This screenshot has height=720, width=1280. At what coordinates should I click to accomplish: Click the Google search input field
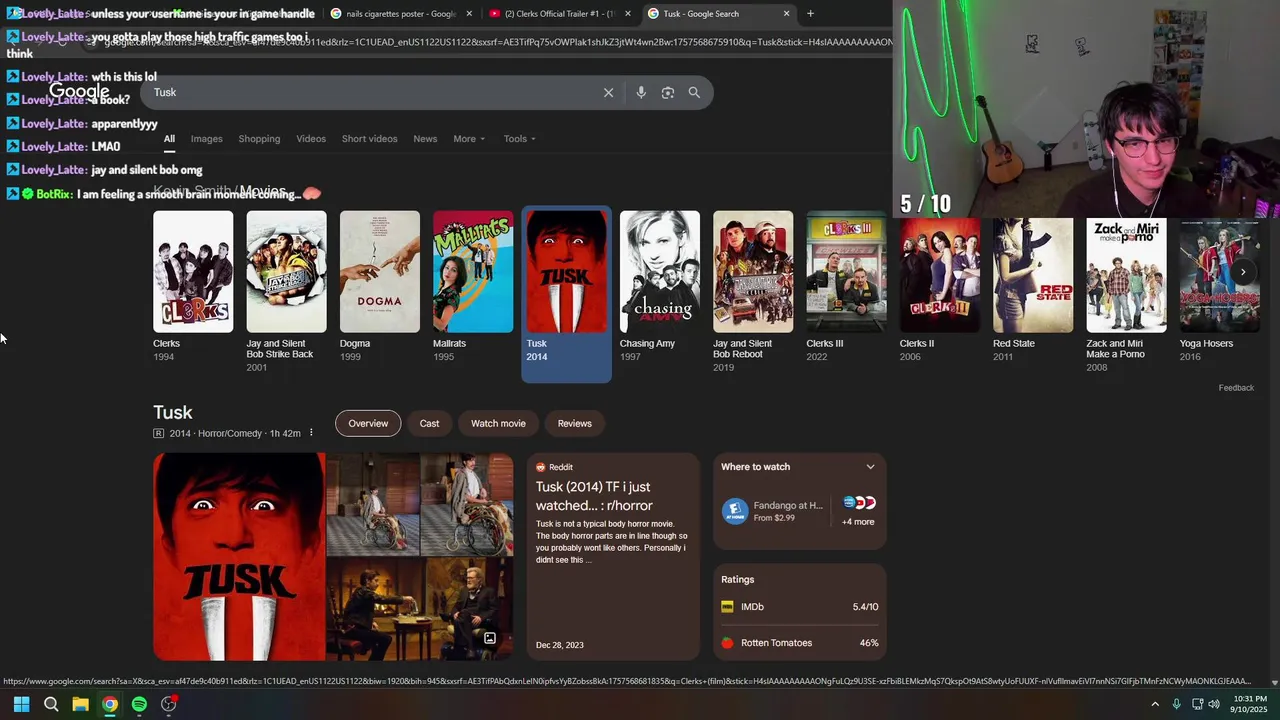pyautogui.click(x=370, y=92)
